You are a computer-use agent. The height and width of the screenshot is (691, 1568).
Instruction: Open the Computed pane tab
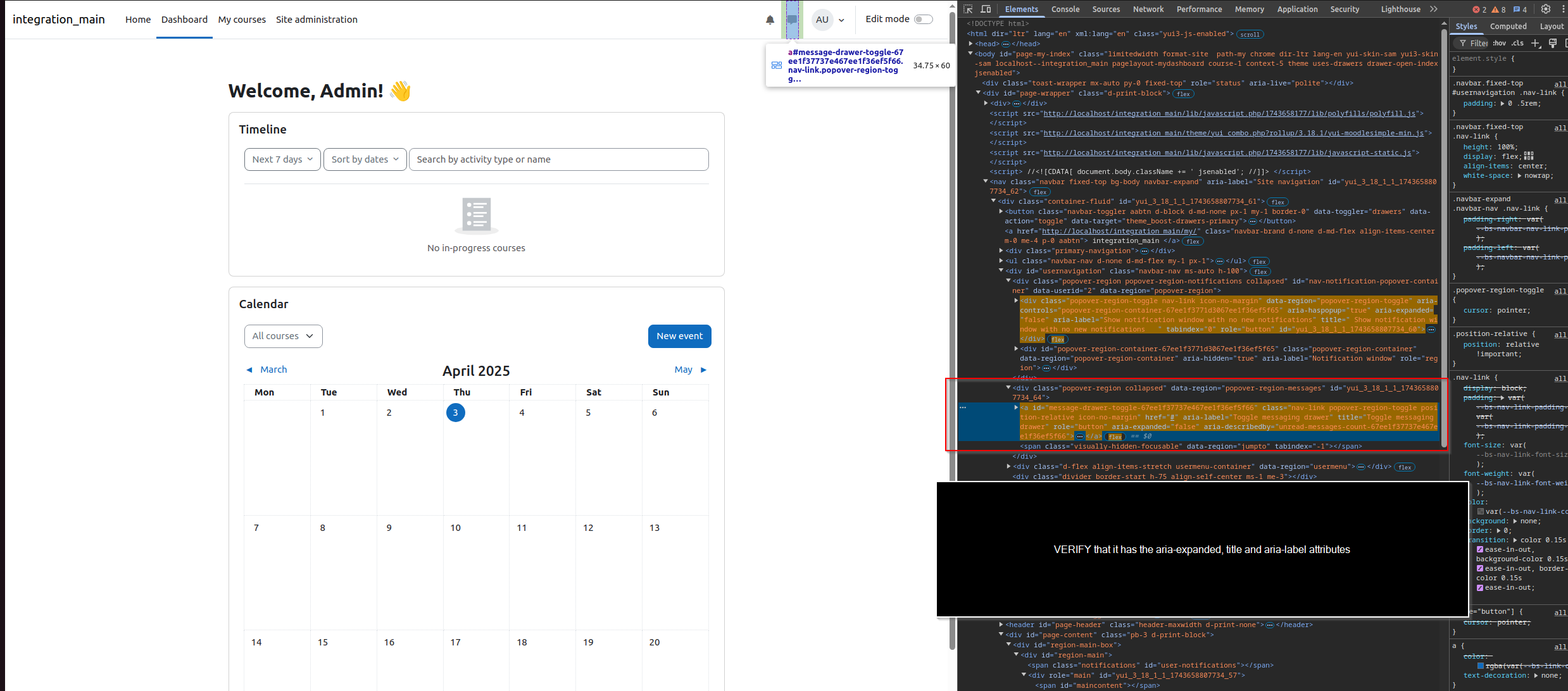click(x=1508, y=26)
